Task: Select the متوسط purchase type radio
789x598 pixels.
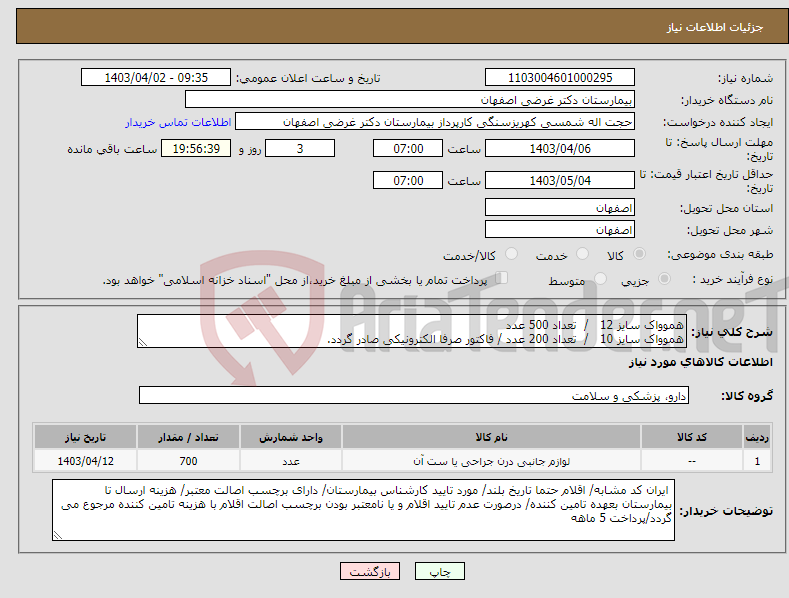Action: [x=600, y=278]
